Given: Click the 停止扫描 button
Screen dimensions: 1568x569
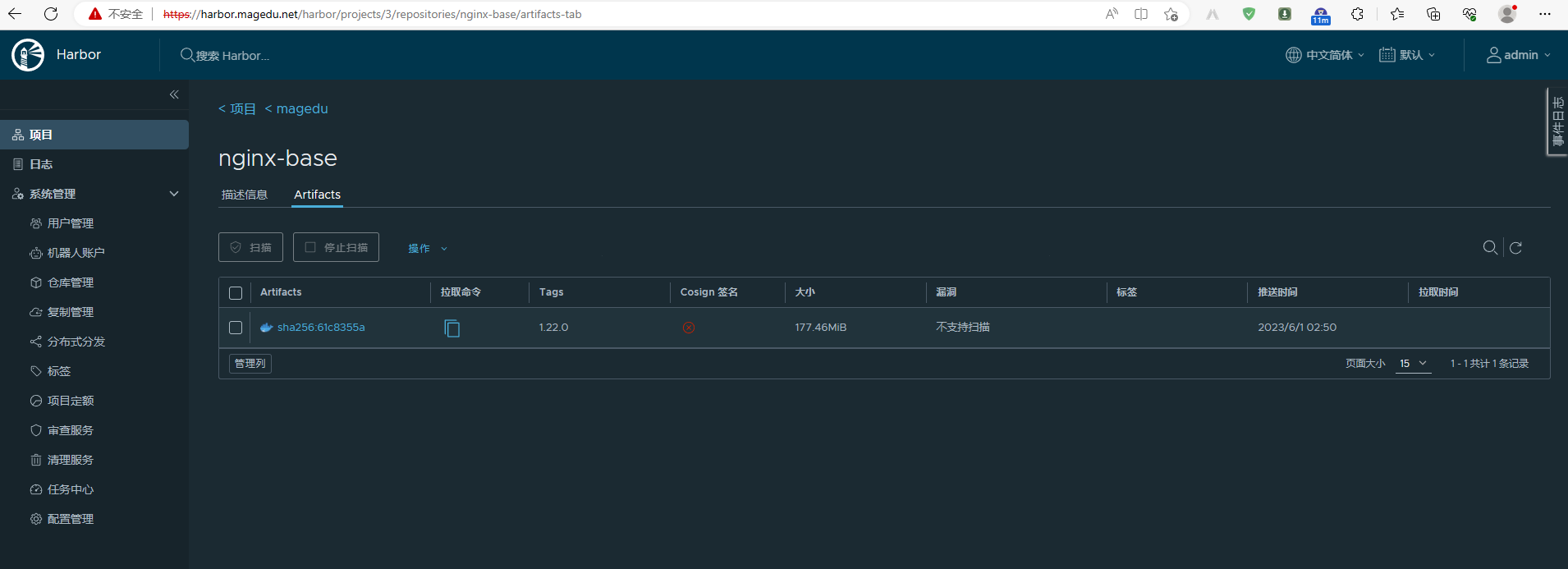Looking at the screenshot, I should click(336, 247).
